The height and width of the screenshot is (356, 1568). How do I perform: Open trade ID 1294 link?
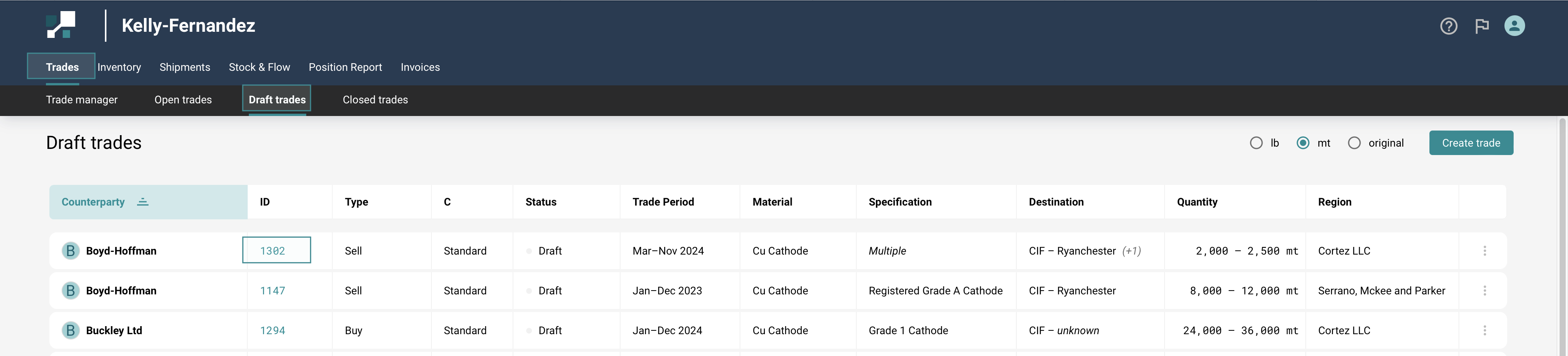272,330
